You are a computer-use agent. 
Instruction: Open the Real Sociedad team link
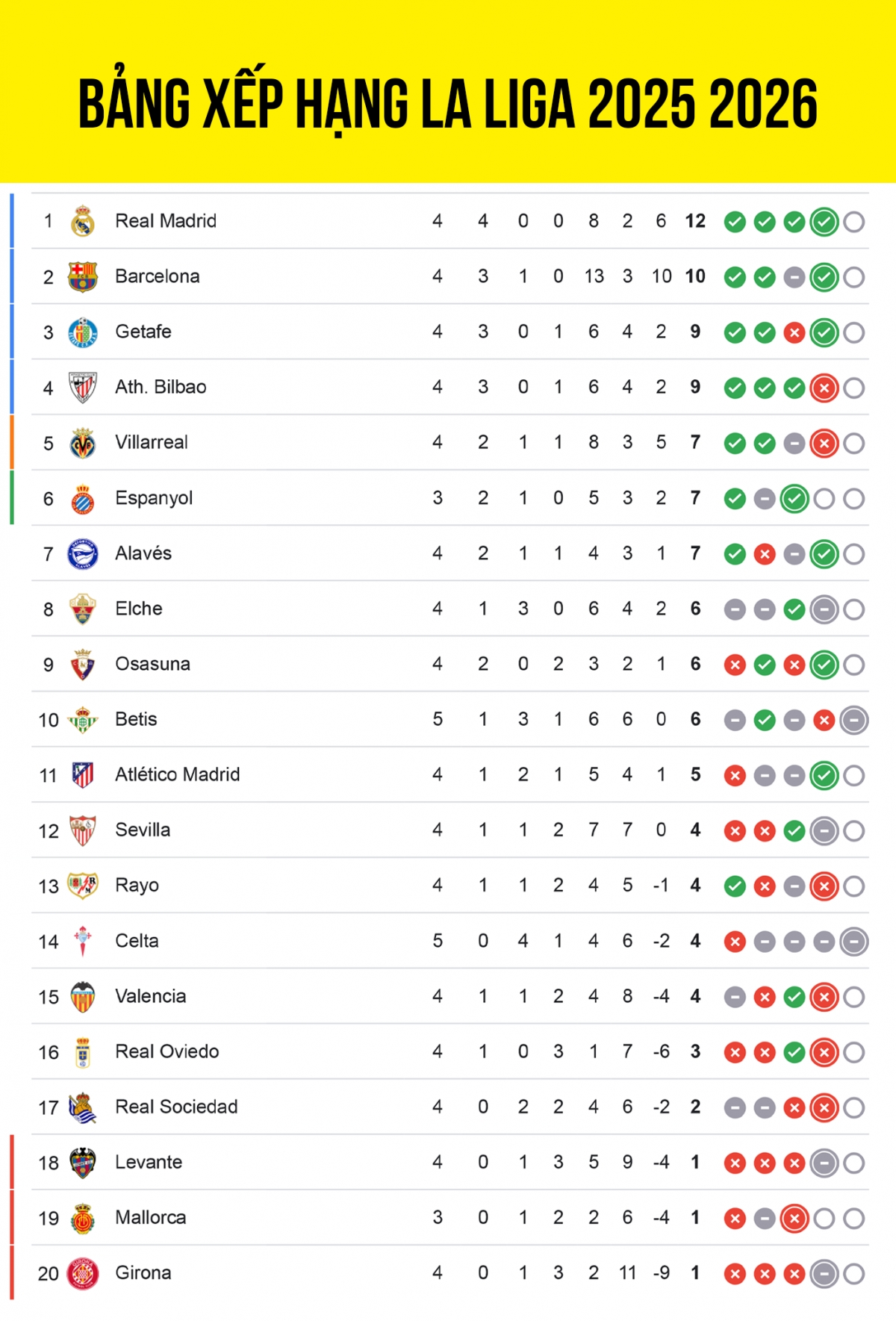[x=176, y=1107]
